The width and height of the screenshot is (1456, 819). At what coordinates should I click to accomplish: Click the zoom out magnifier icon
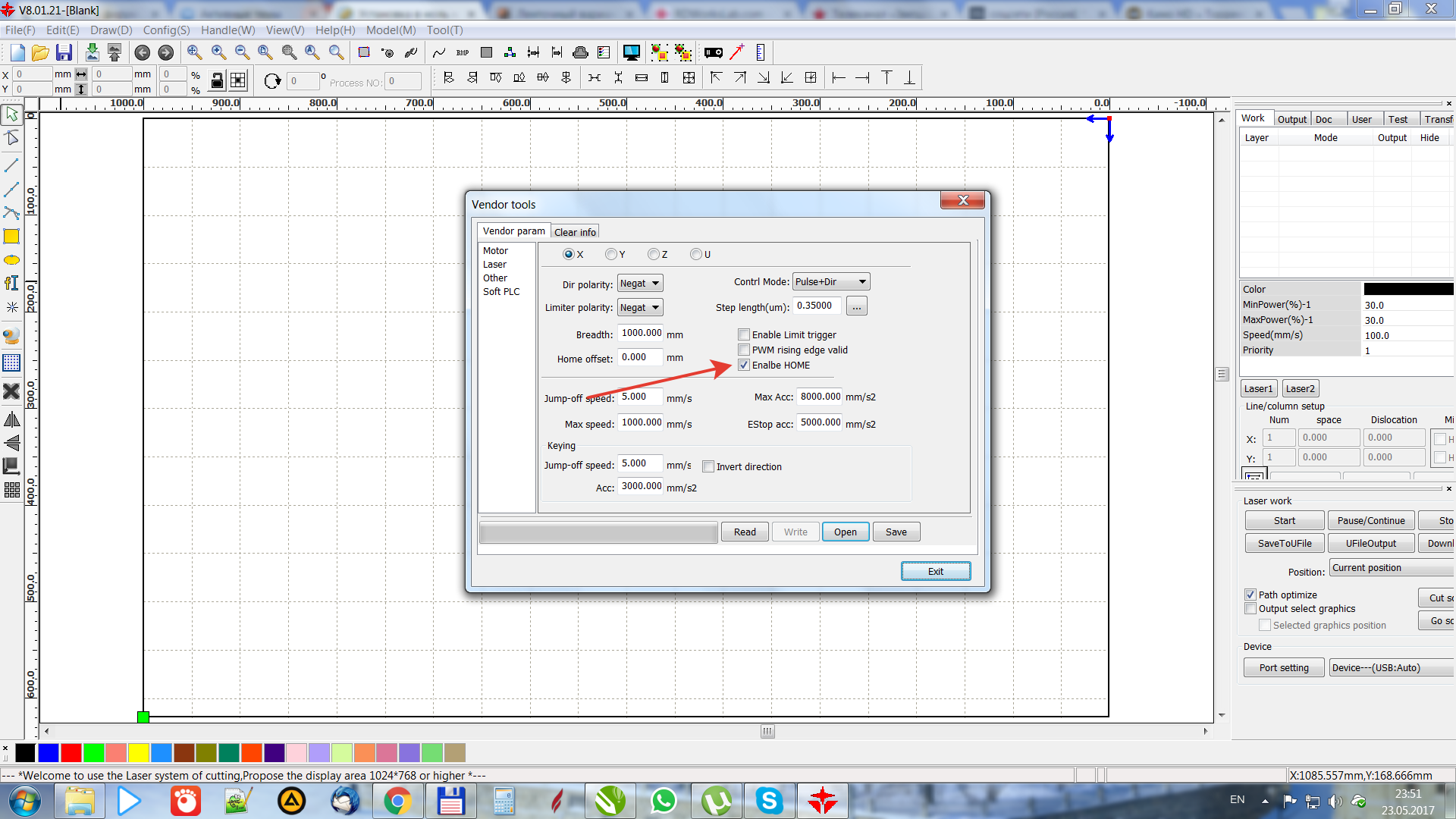pyautogui.click(x=242, y=52)
